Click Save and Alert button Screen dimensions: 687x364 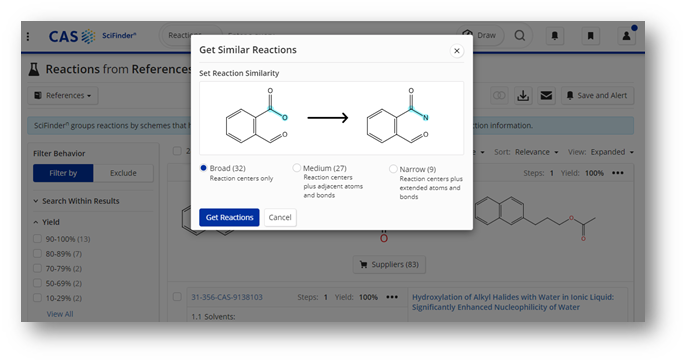(597, 95)
